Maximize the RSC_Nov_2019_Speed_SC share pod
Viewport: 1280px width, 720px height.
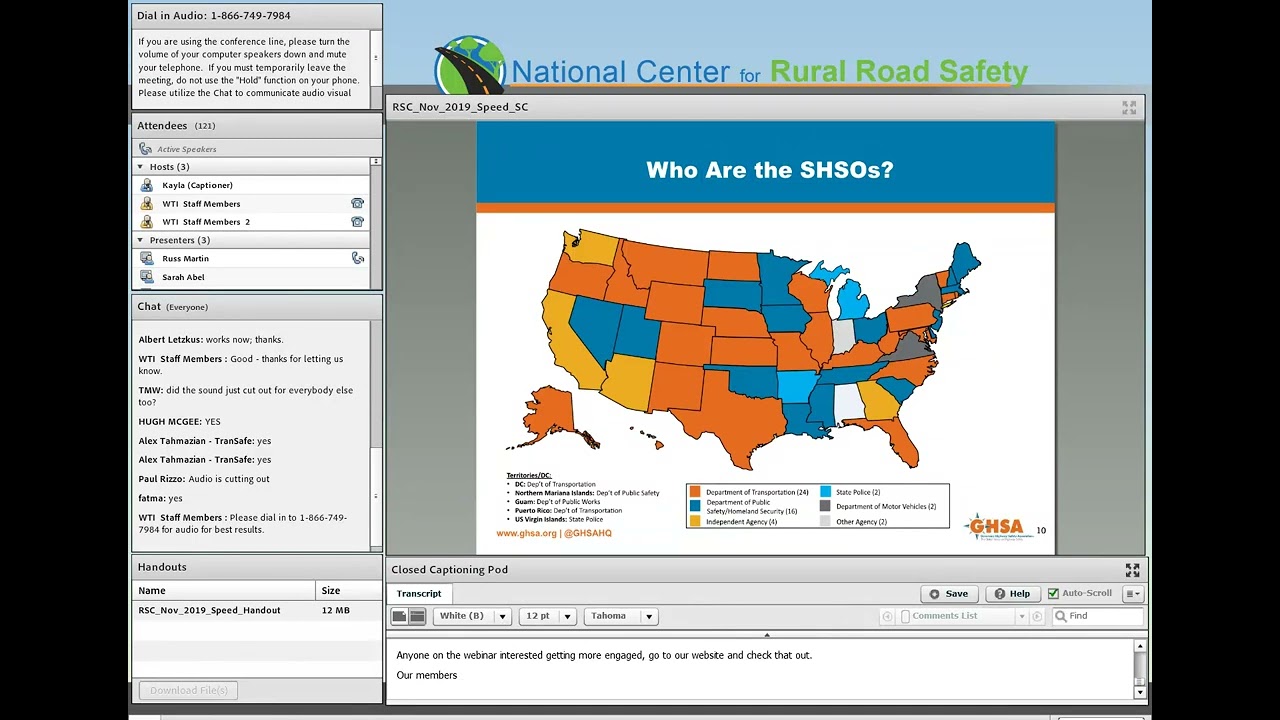[x=1129, y=107]
